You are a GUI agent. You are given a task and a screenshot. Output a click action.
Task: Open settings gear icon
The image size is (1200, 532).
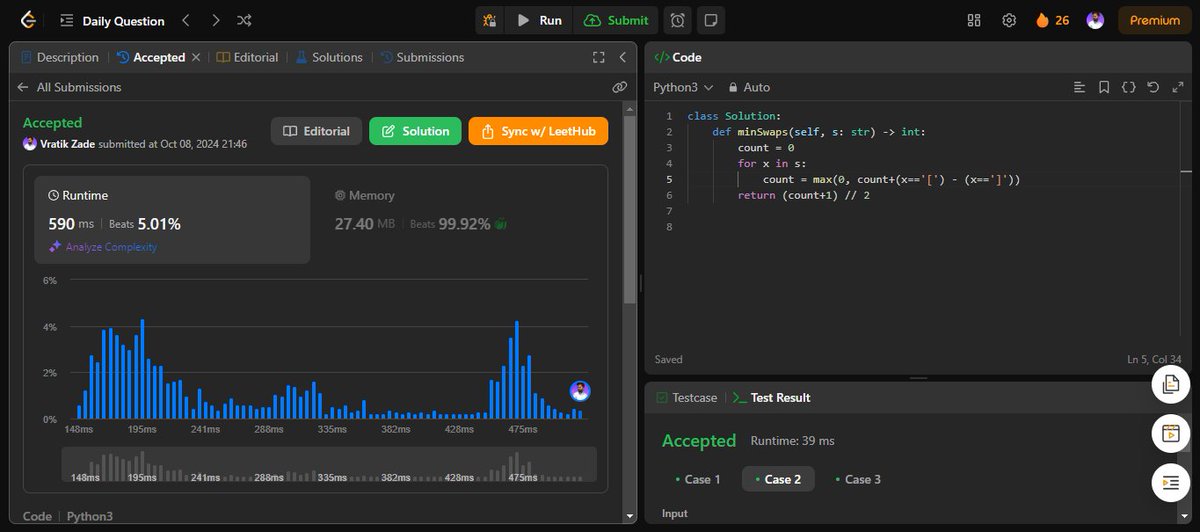1009,20
